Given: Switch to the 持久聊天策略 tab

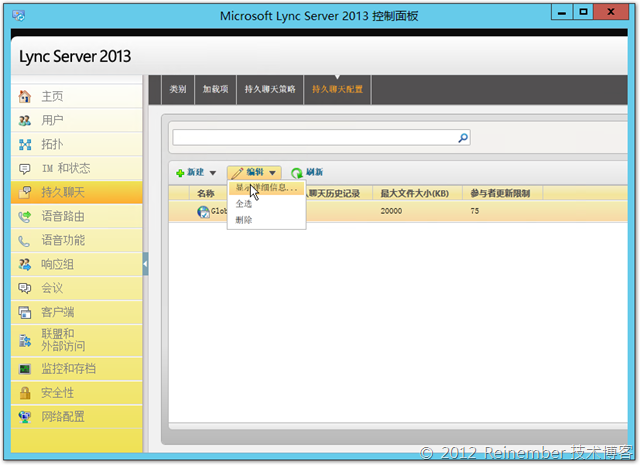Looking at the screenshot, I should 270,89.
